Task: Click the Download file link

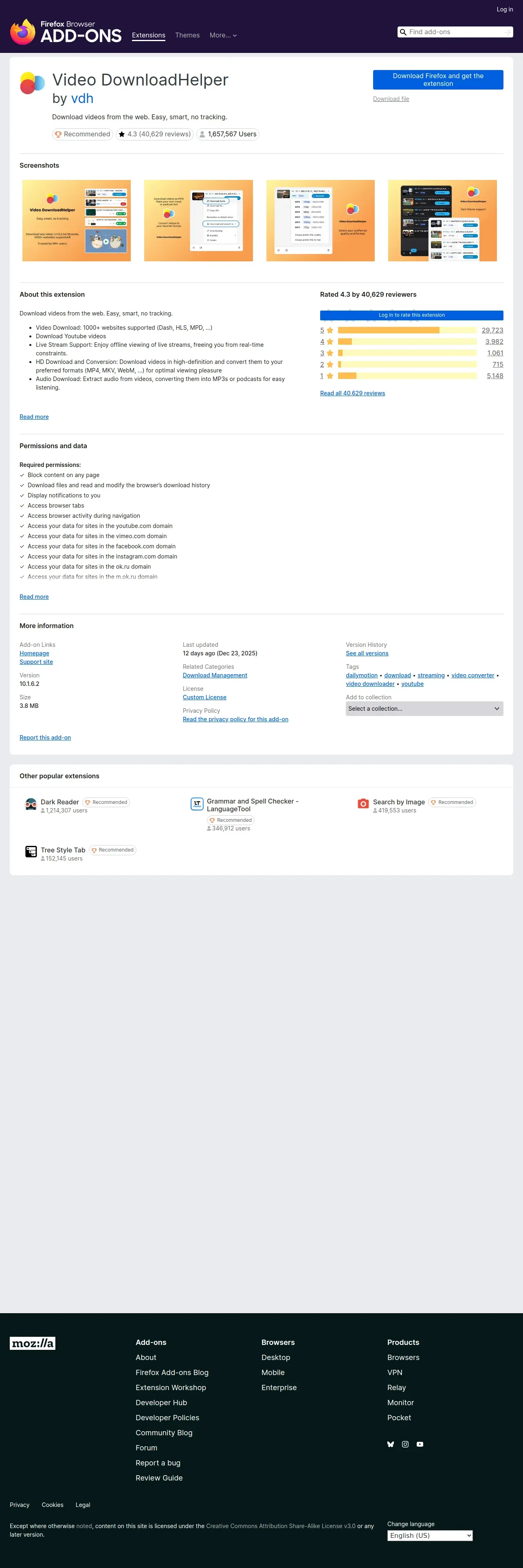Action: tap(391, 99)
